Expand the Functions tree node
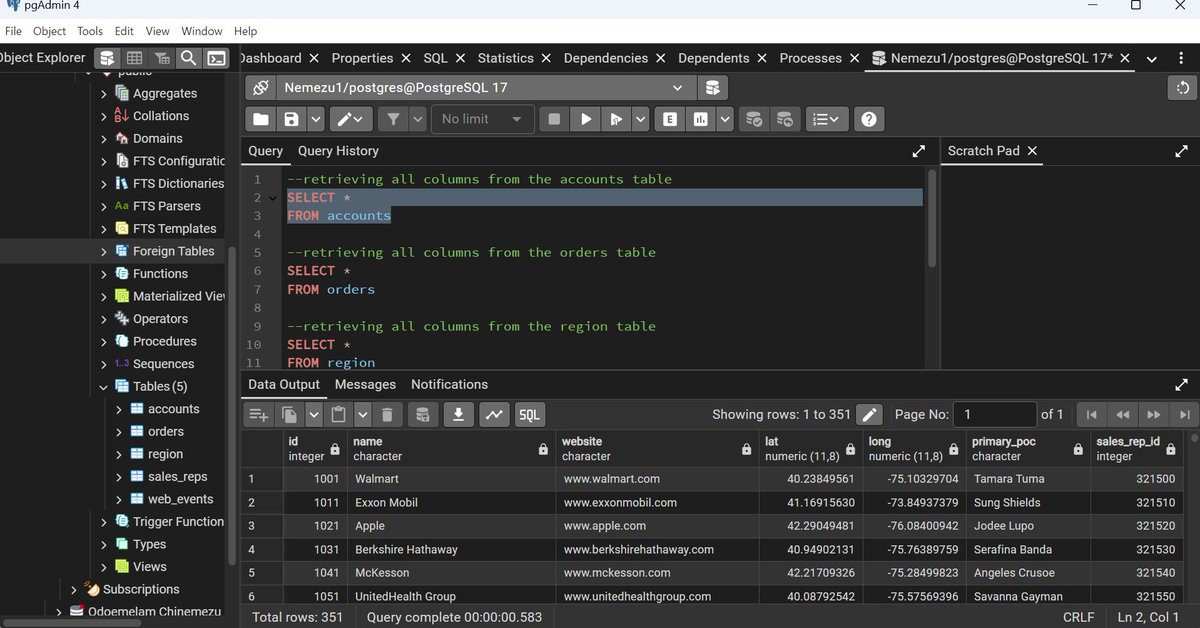Viewport: 1200px width, 628px height. coord(104,274)
